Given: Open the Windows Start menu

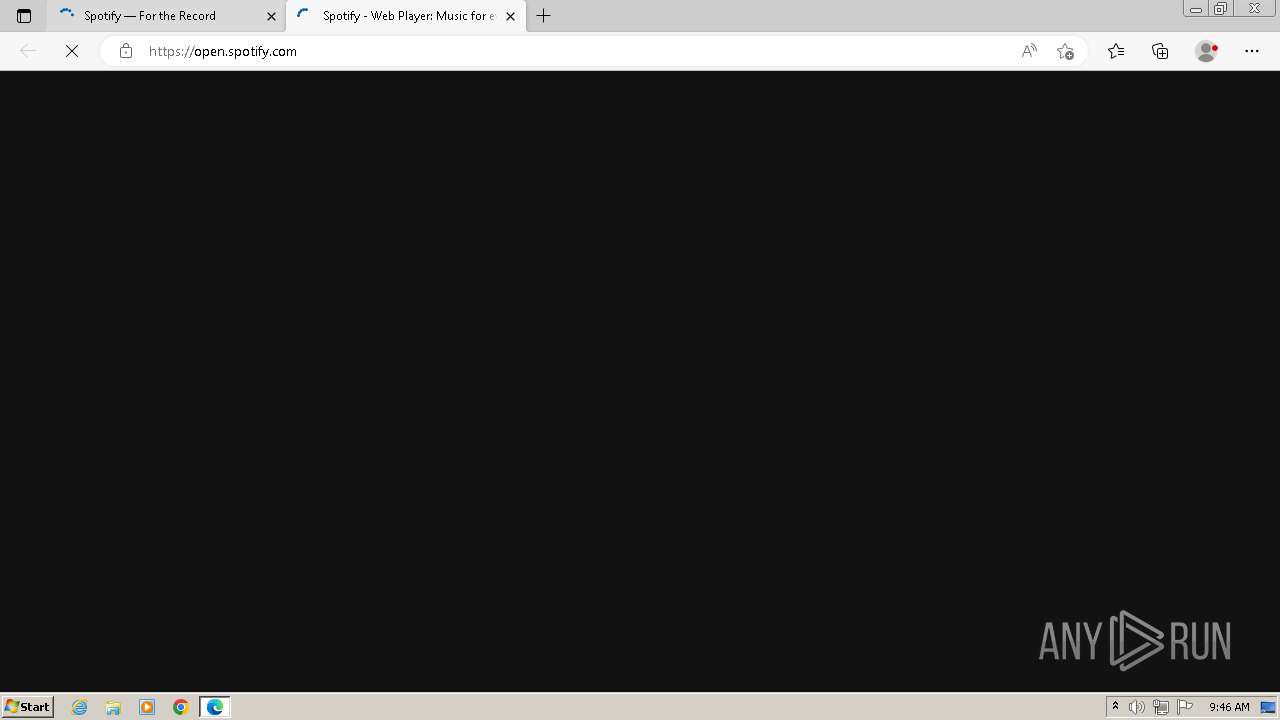Looking at the screenshot, I should (x=27, y=706).
